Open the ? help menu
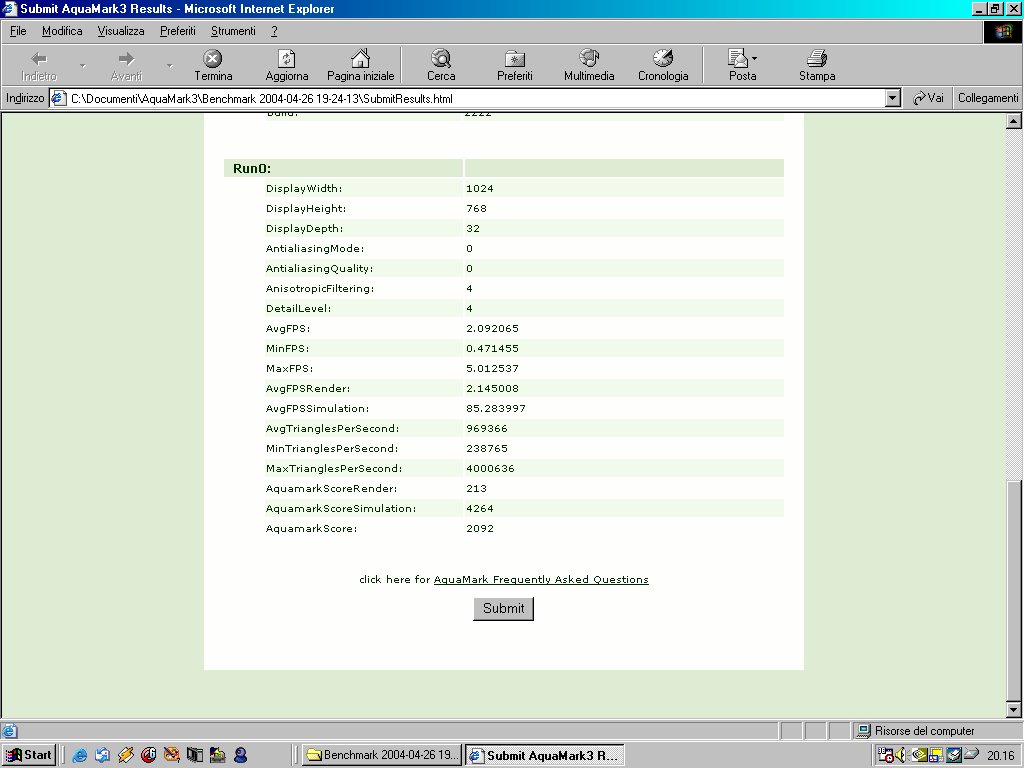 (274, 31)
